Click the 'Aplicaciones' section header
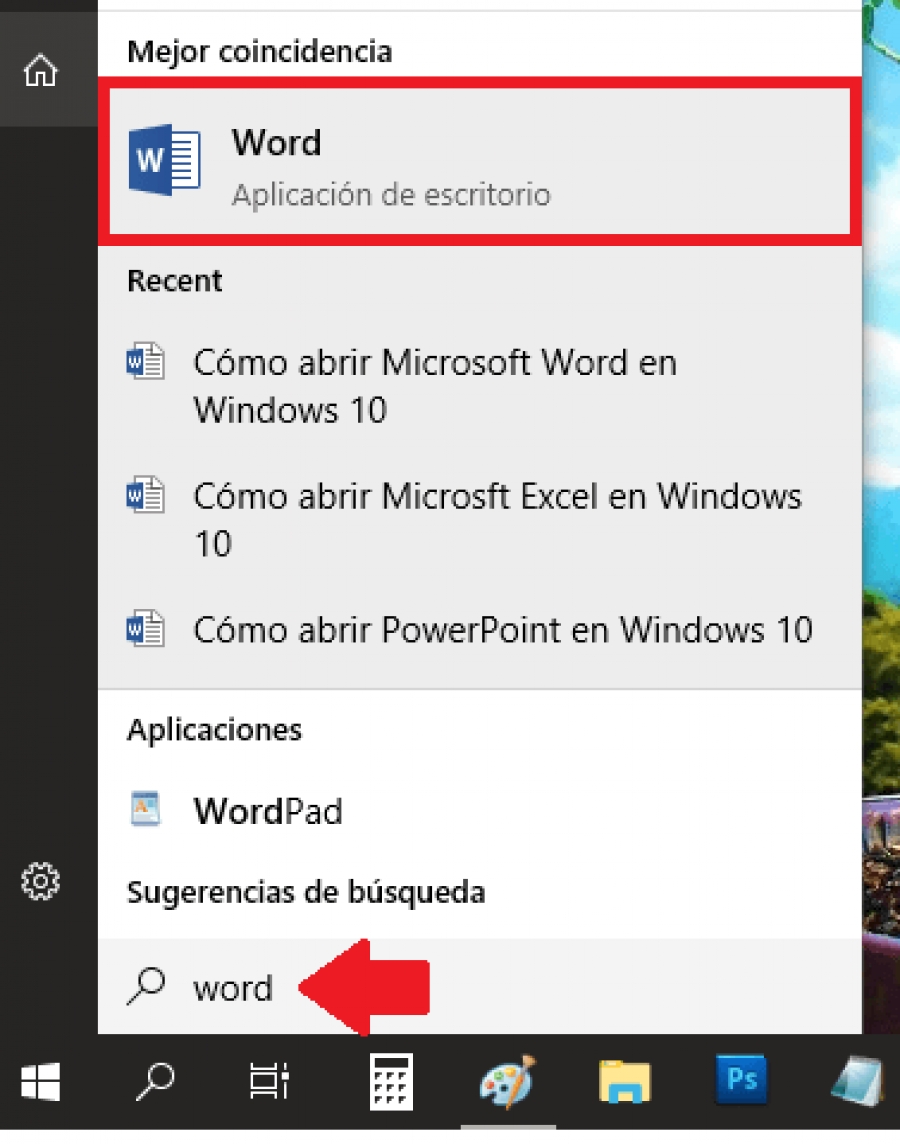The width and height of the screenshot is (900, 1144). (x=214, y=730)
